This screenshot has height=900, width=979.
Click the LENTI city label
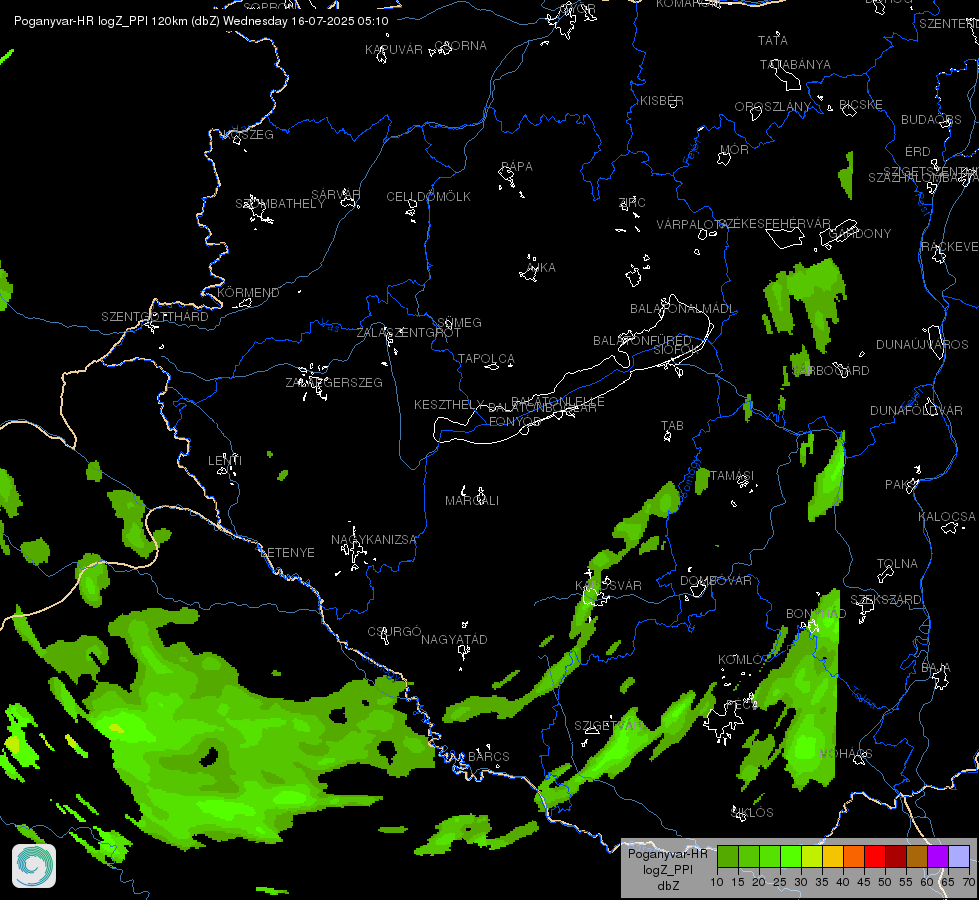point(225,461)
